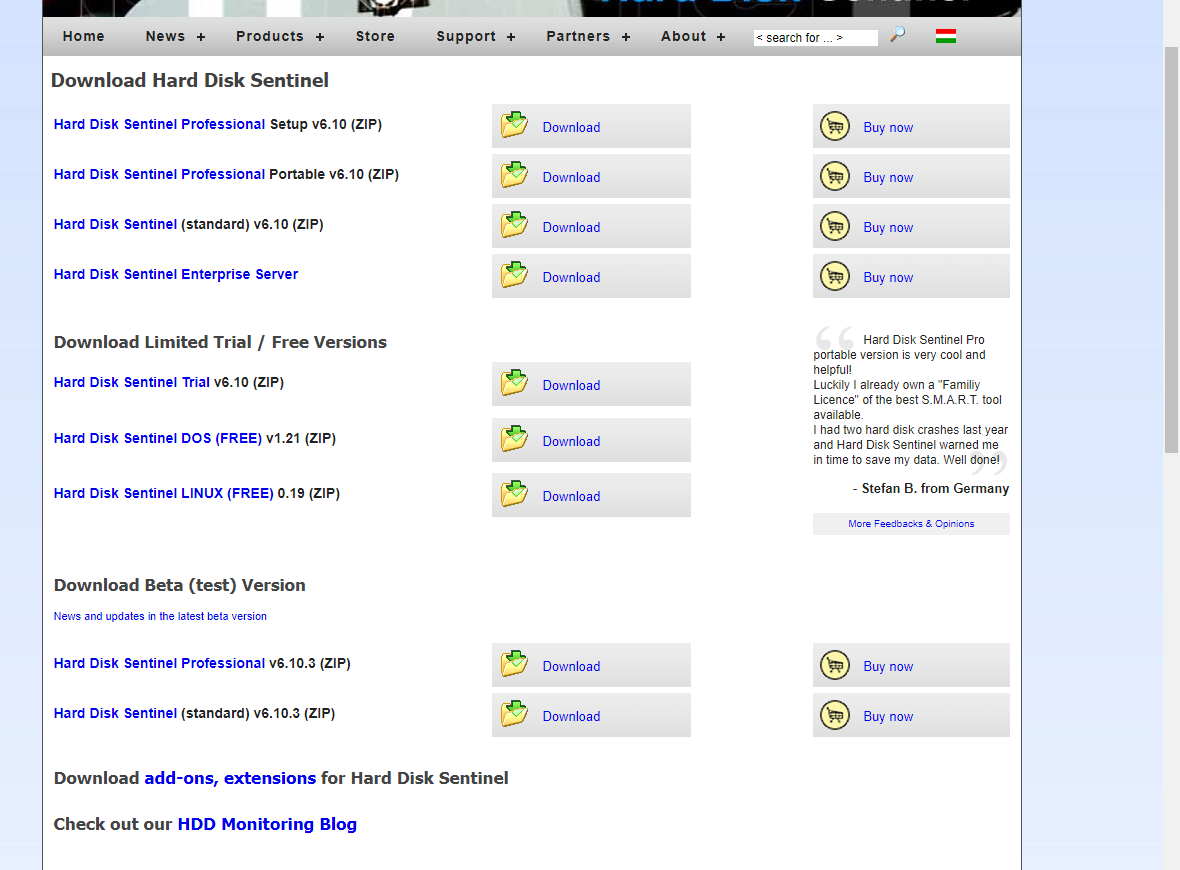Click shopping cart icon for standard v6.10.3 beta
This screenshot has width=1180, height=870.
point(835,715)
